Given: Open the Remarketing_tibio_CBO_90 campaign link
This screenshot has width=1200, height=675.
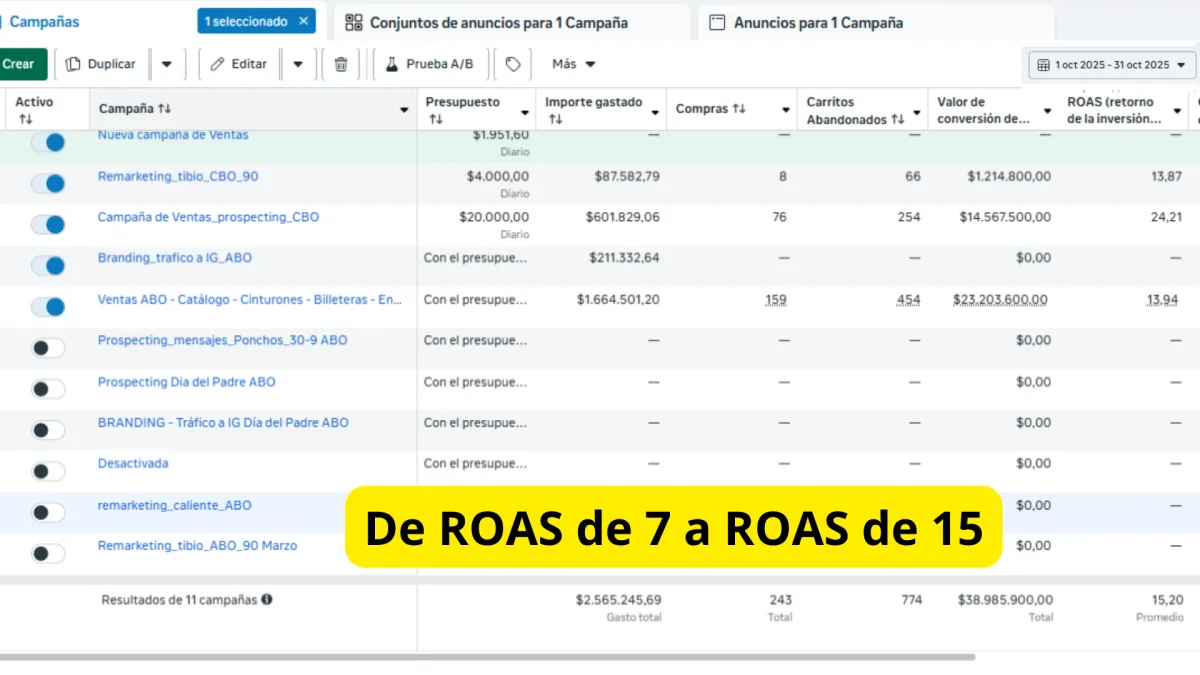Looking at the screenshot, I should [x=178, y=176].
